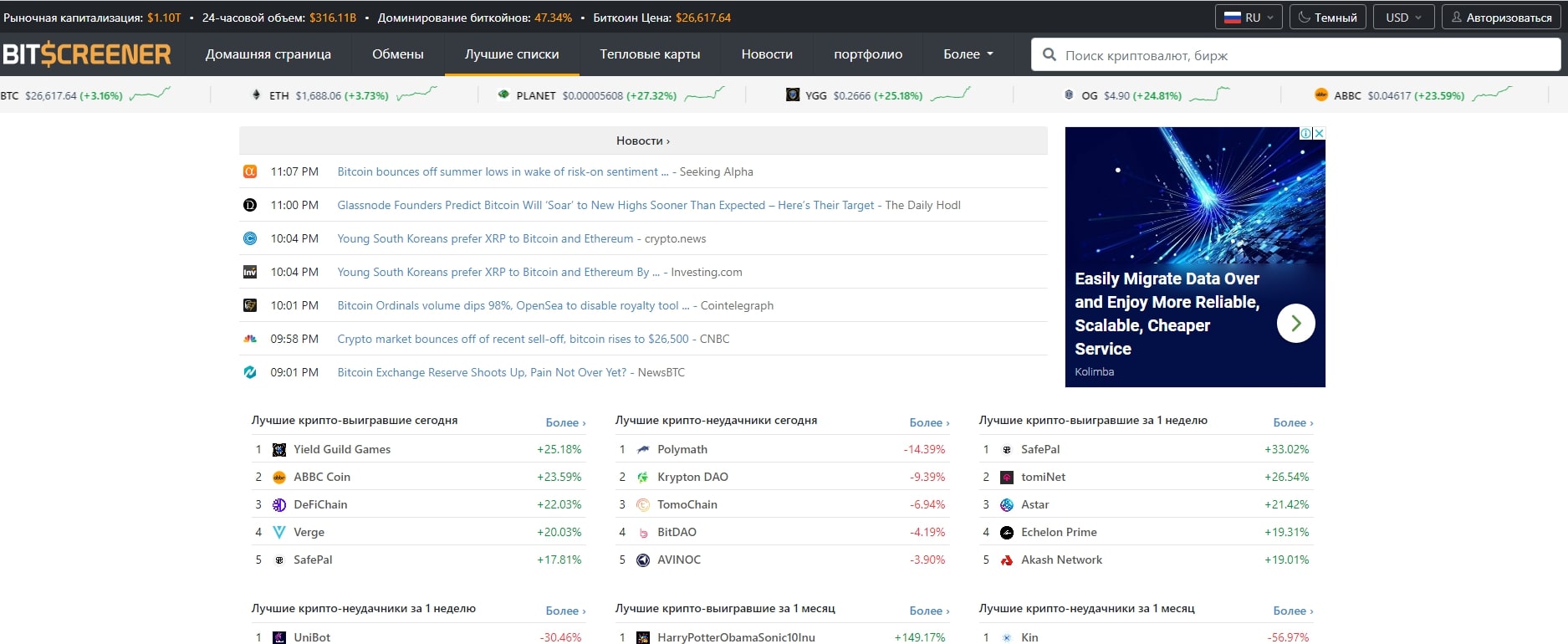Click the search magnifier icon

1050,55
